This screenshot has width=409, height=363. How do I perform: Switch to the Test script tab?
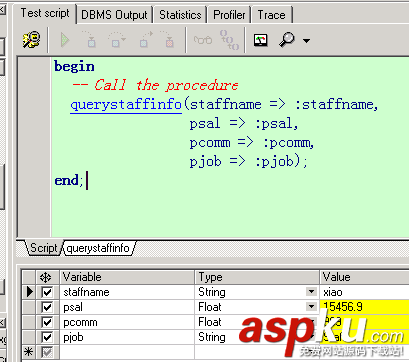coord(45,13)
